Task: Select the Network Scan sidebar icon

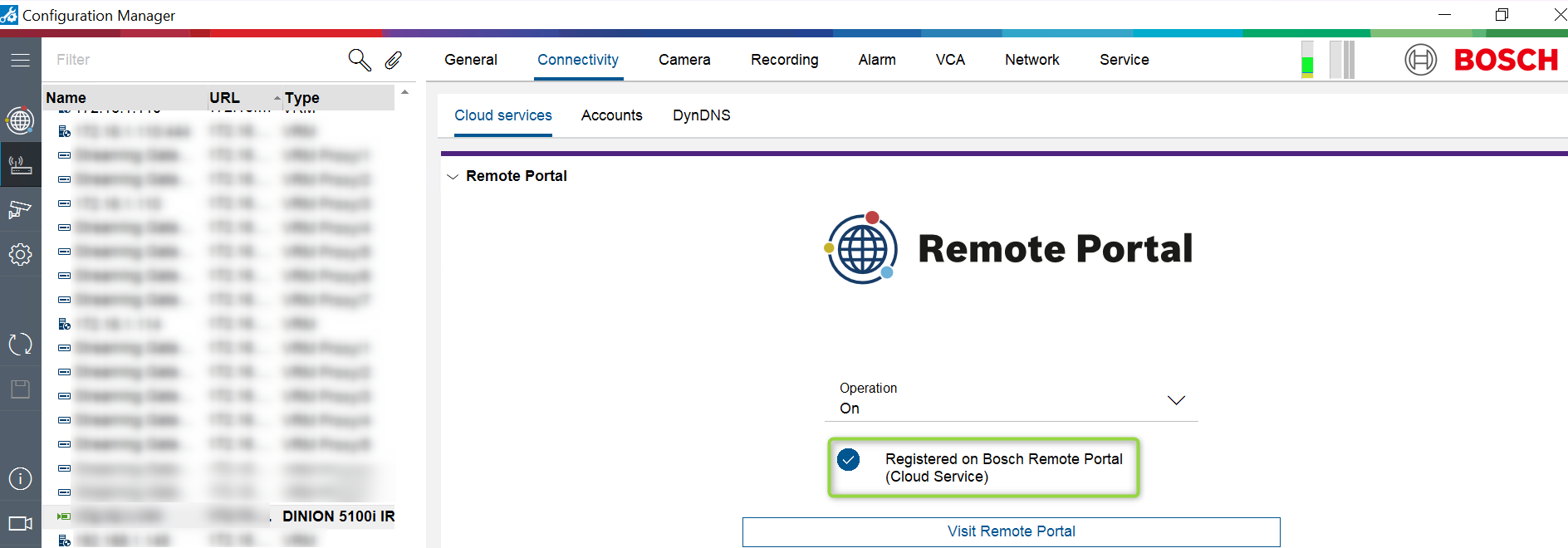Action: tap(20, 165)
